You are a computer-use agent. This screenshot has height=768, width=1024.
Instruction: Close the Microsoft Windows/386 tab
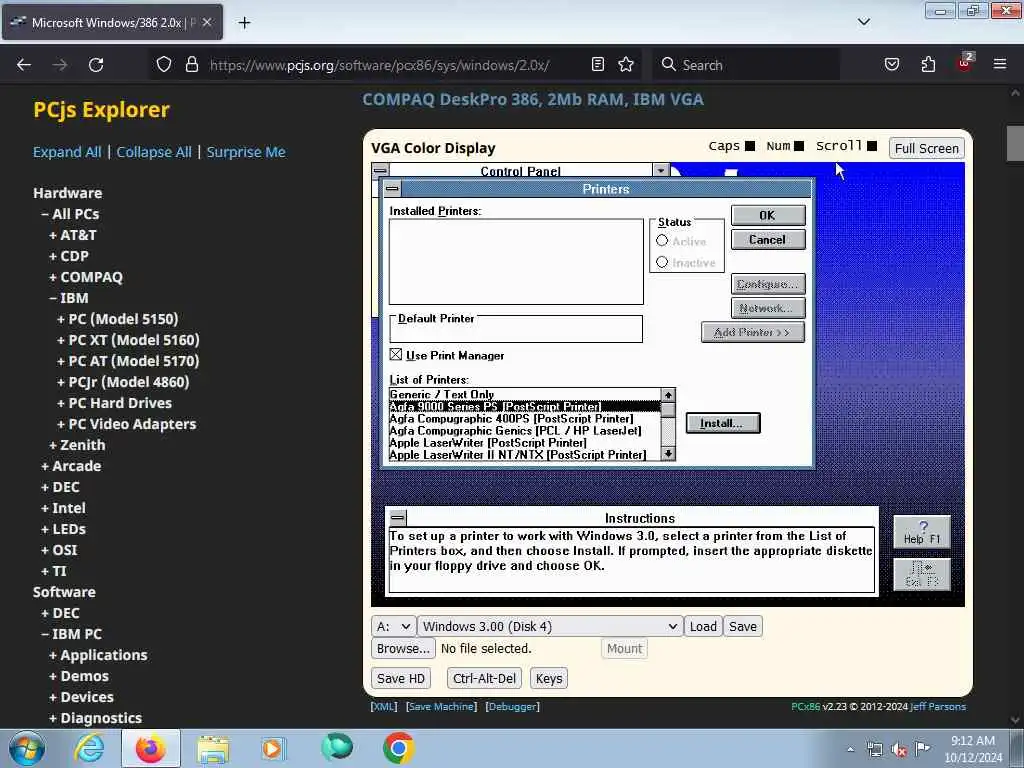pyautogui.click(x=207, y=22)
